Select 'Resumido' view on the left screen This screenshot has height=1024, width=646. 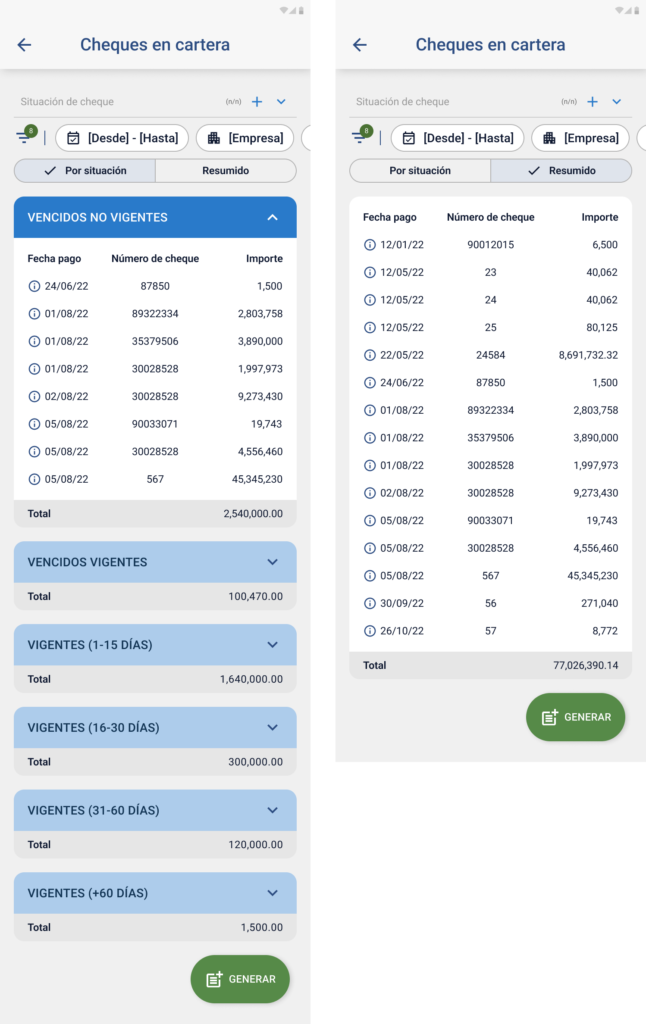pos(226,171)
